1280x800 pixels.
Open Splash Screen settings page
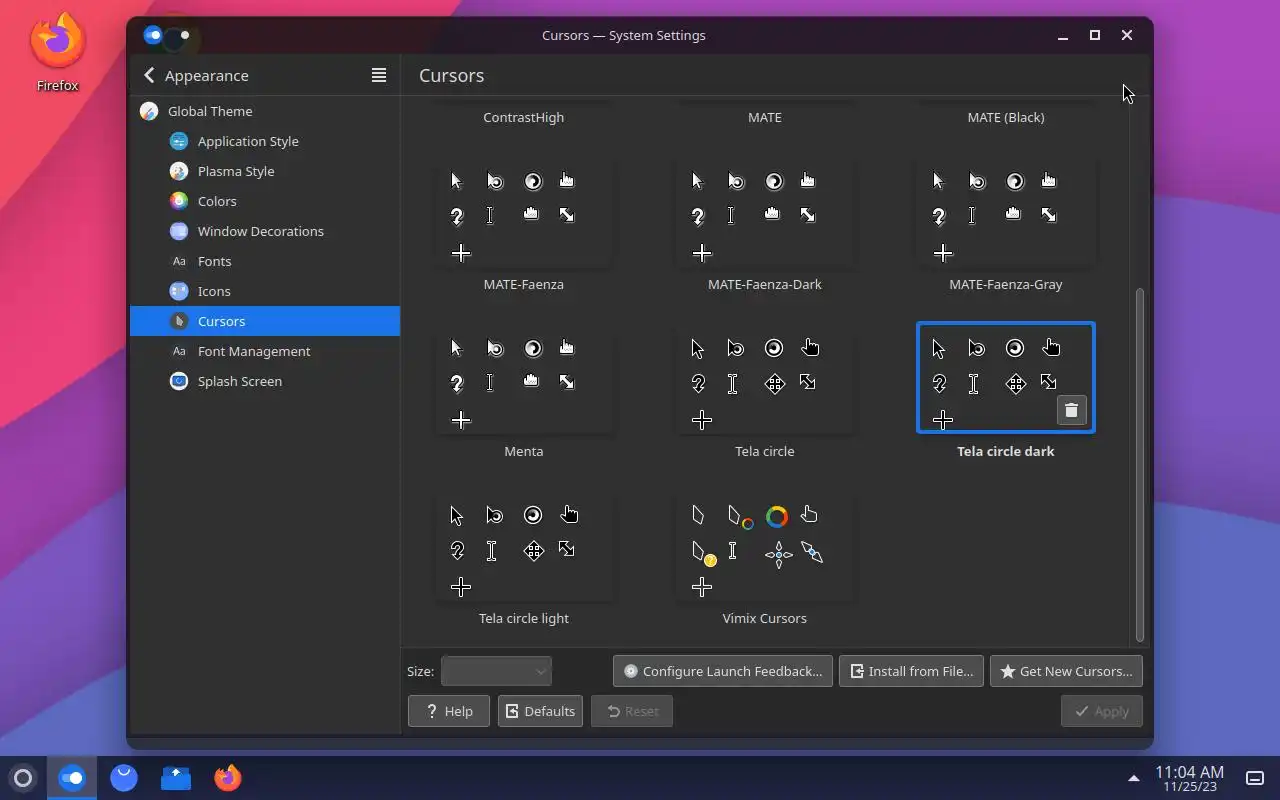click(x=265, y=381)
